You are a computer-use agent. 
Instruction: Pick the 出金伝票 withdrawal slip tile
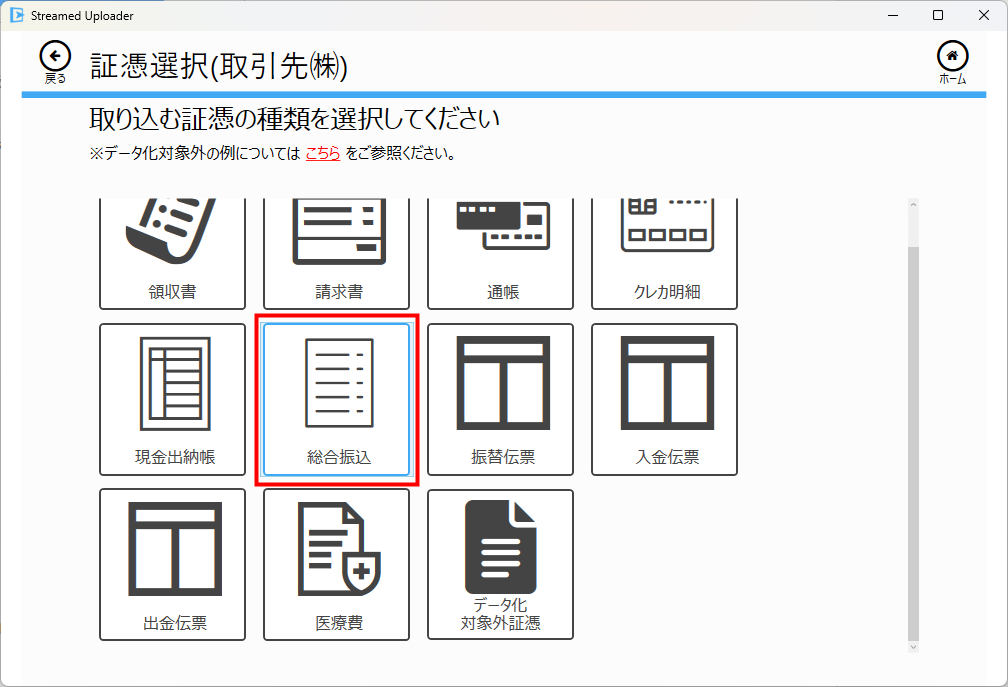click(x=172, y=564)
